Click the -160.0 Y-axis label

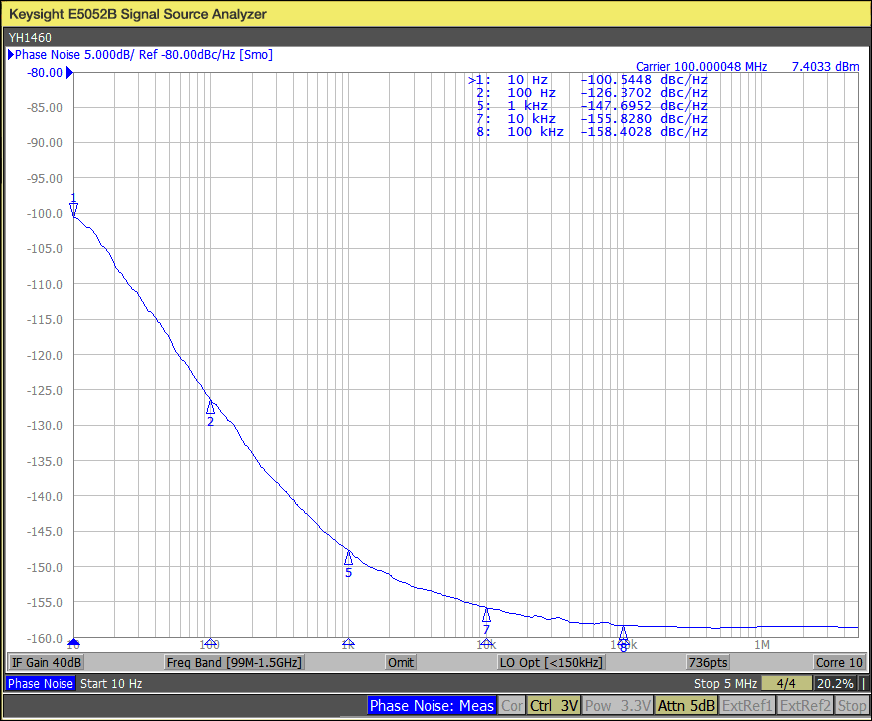point(45,638)
